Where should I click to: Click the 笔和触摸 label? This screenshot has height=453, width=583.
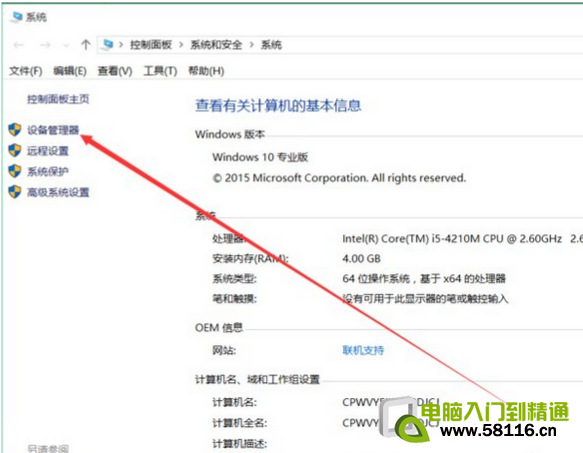[235, 299]
